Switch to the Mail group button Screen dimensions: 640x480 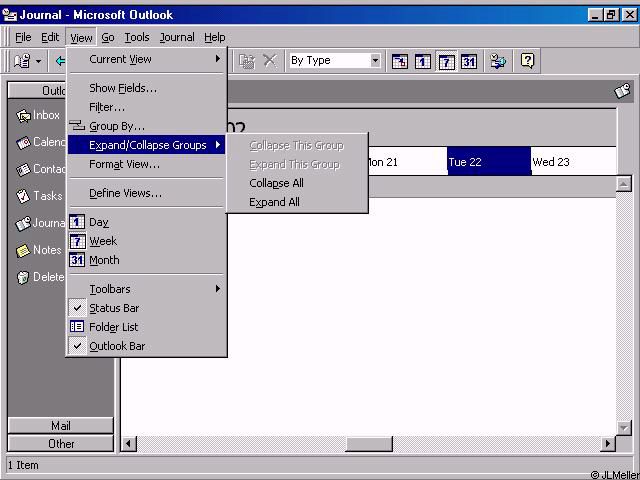pyautogui.click(x=60, y=426)
